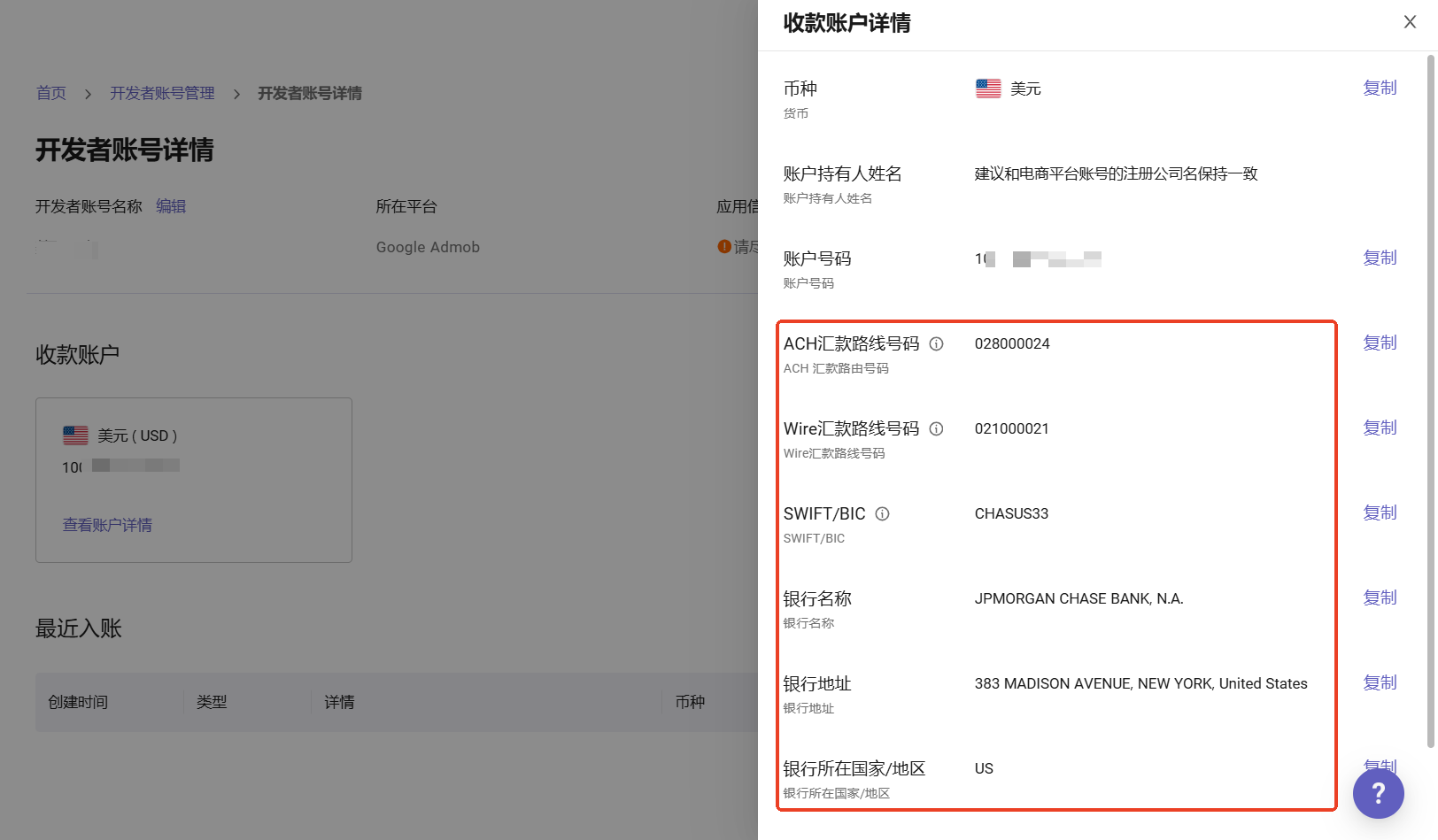This screenshot has width=1438, height=840.
Task: Copy ACH routing number 028000024
Action: coord(1380,343)
